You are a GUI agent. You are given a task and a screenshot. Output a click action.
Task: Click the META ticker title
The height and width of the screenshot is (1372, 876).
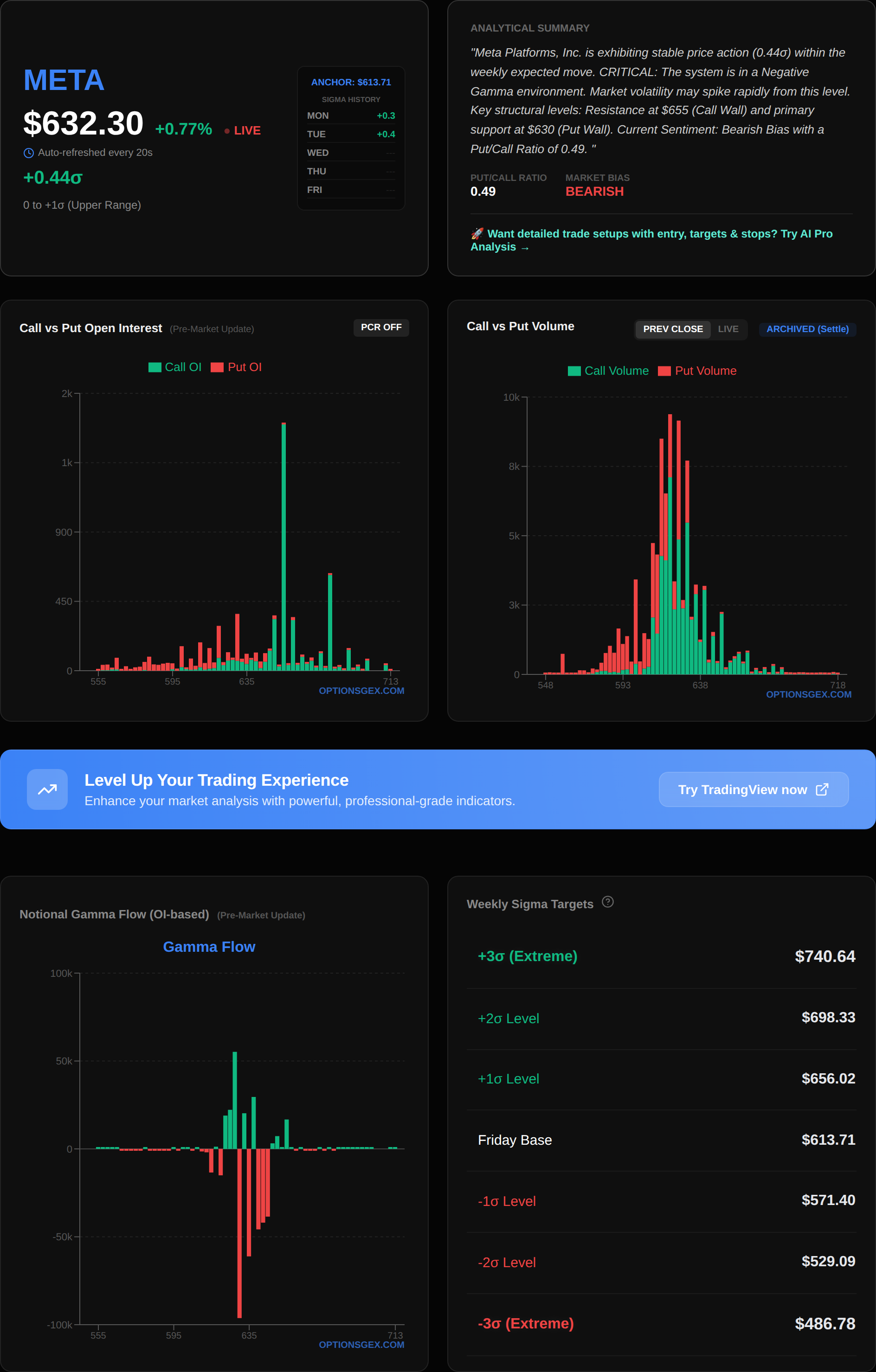[64, 80]
